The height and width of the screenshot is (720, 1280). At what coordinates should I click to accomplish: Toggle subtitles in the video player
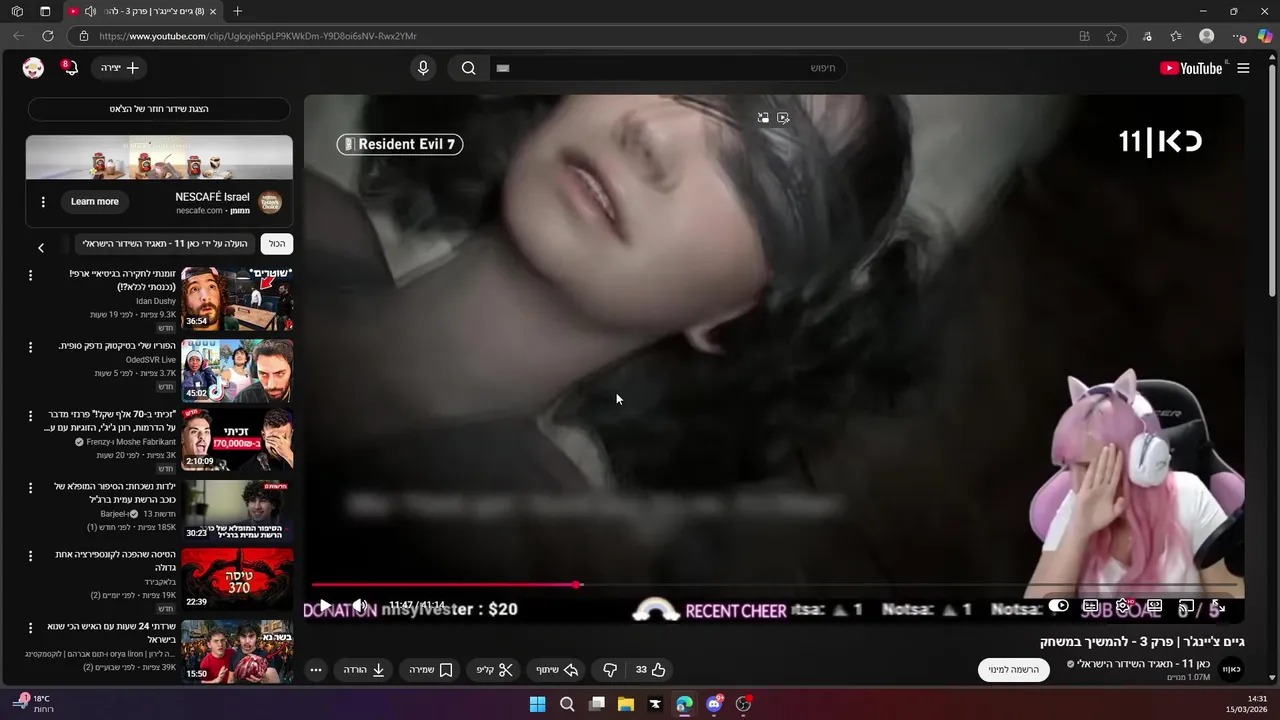pos(1090,606)
